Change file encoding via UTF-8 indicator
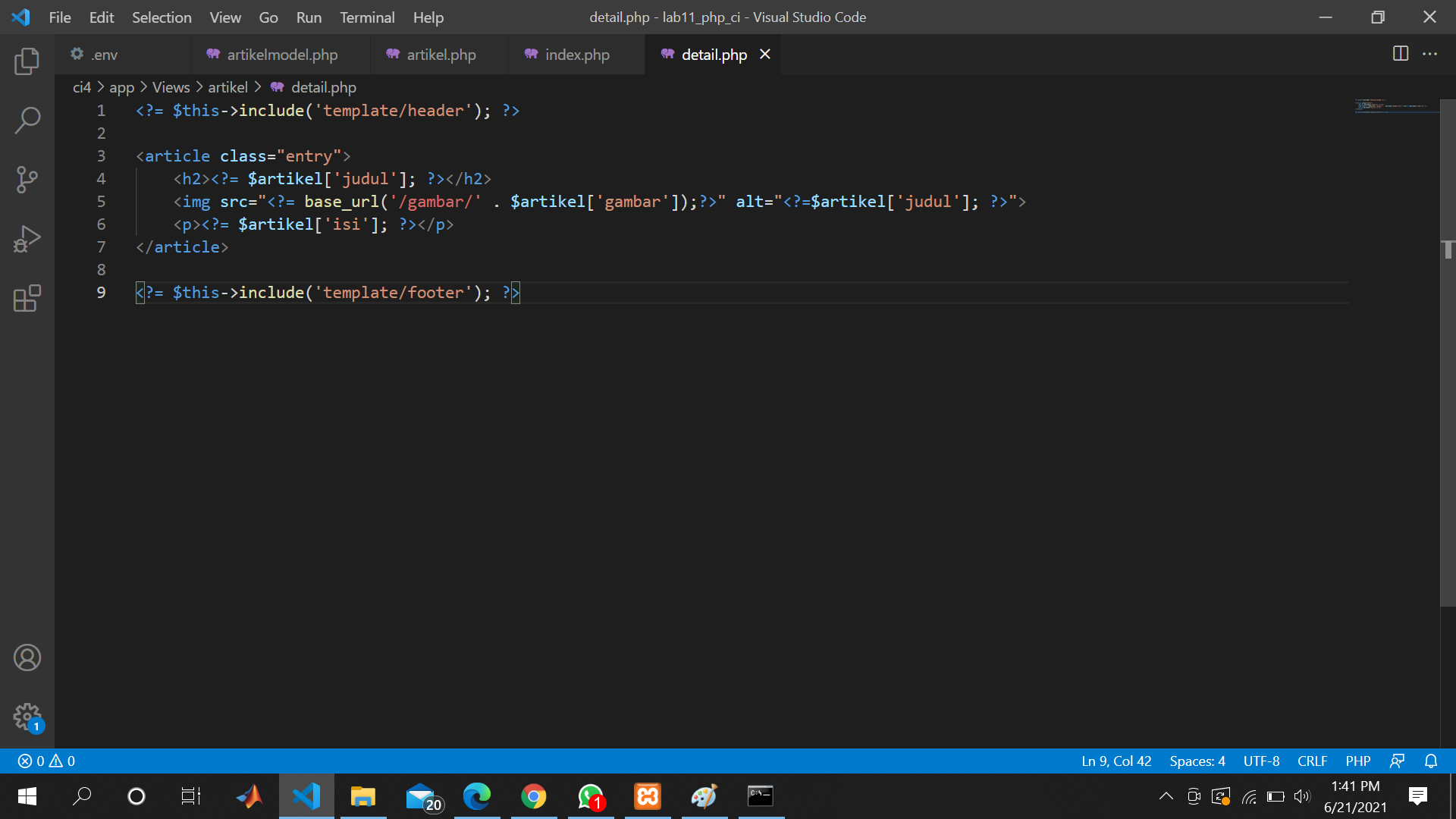The width and height of the screenshot is (1456, 819). [x=1261, y=761]
